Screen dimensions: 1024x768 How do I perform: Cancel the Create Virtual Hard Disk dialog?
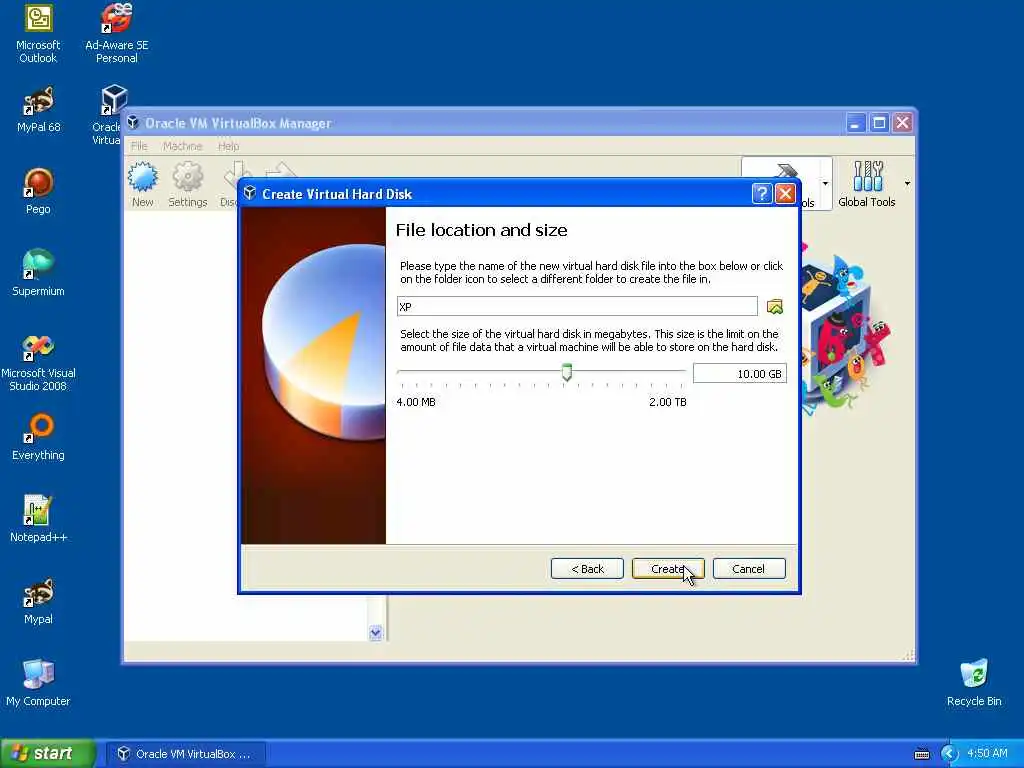[x=748, y=569]
